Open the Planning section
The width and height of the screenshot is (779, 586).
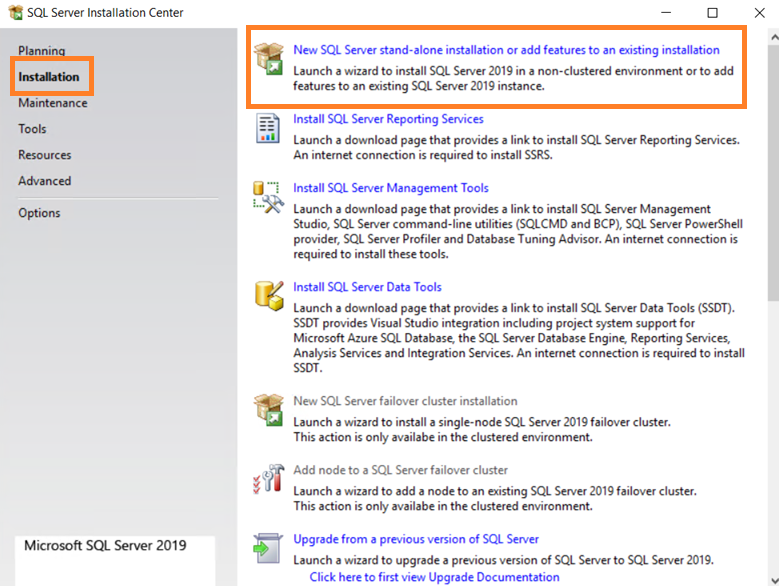click(x=42, y=51)
